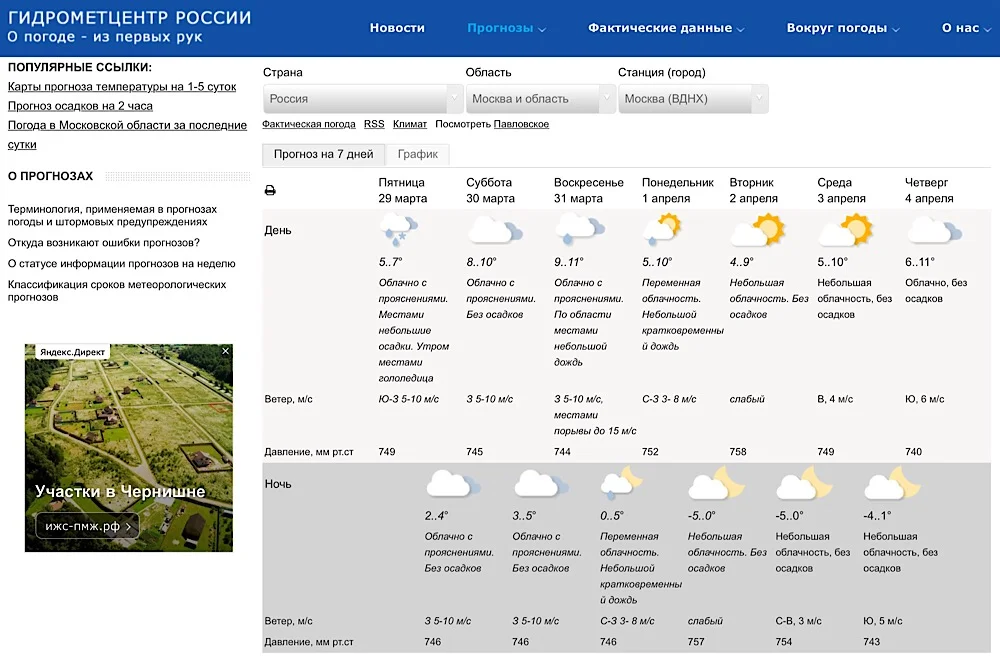Click the Sunday night rain-and-moon icon
Viewport: 1000px width, 660px height.
coord(620,484)
